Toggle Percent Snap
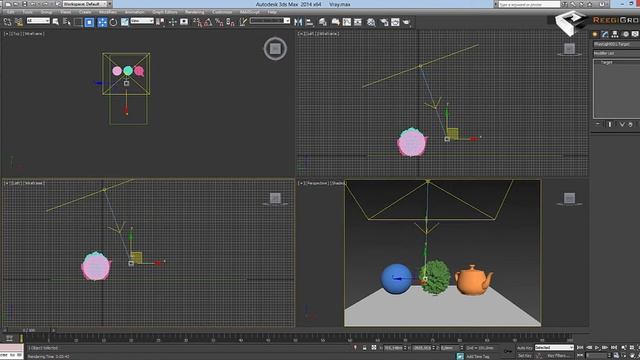The image size is (640, 360). 219,22
